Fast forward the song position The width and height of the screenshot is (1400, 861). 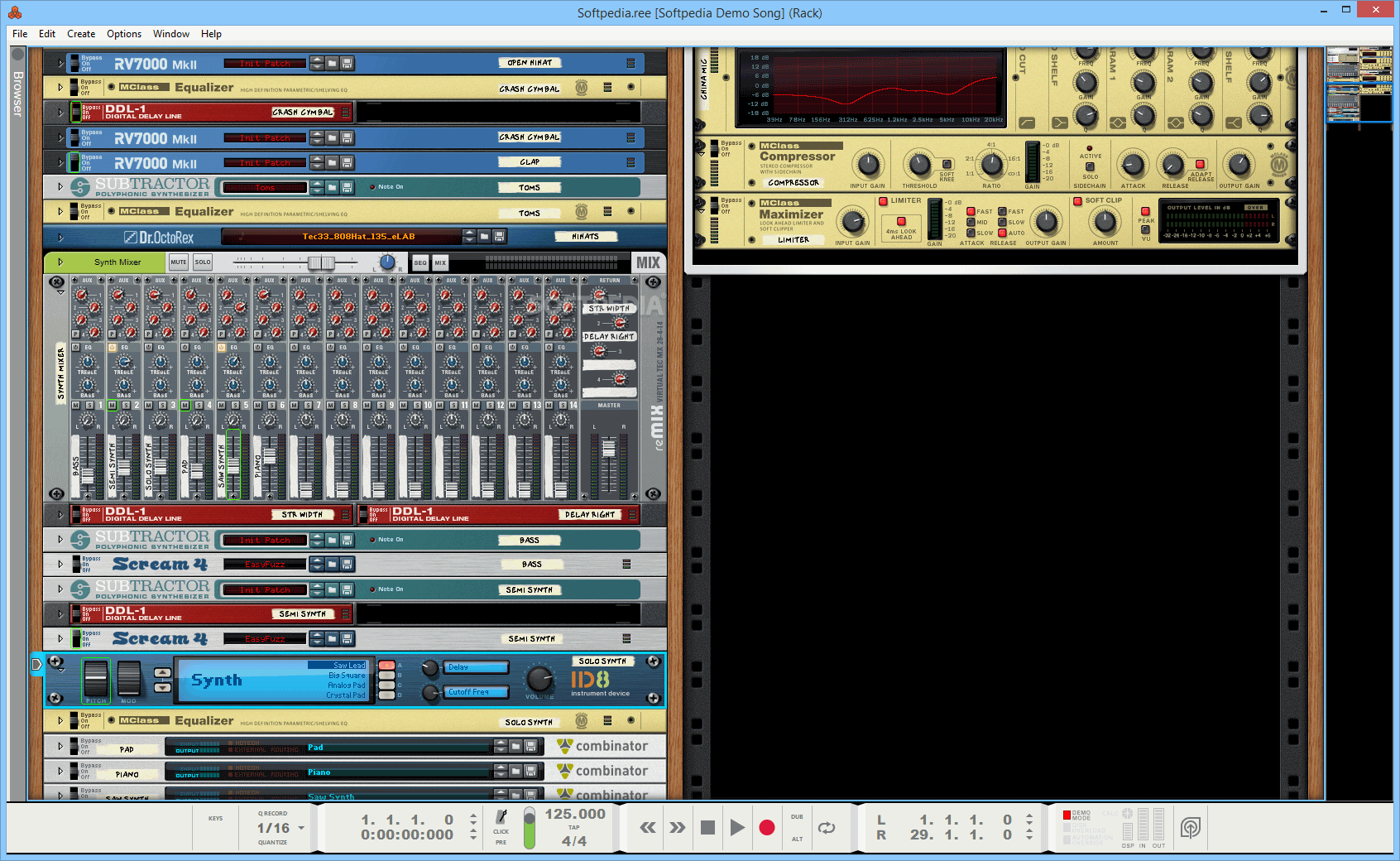point(678,827)
